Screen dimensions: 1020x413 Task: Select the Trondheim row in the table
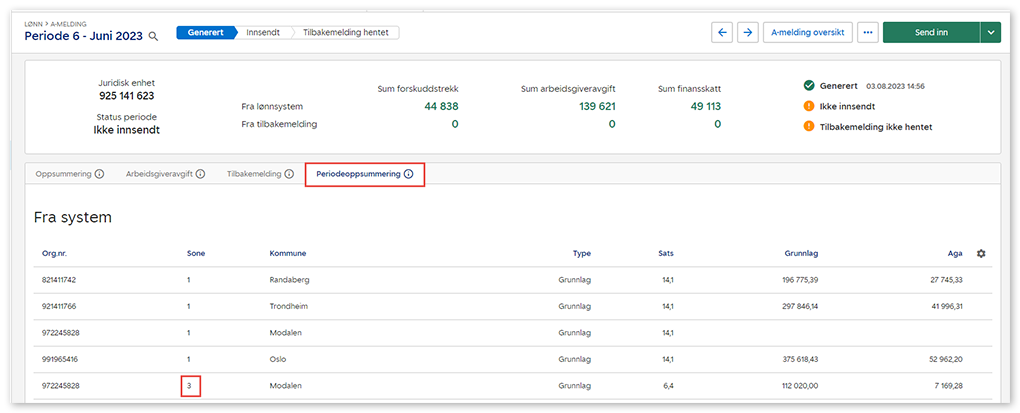coord(500,306)
